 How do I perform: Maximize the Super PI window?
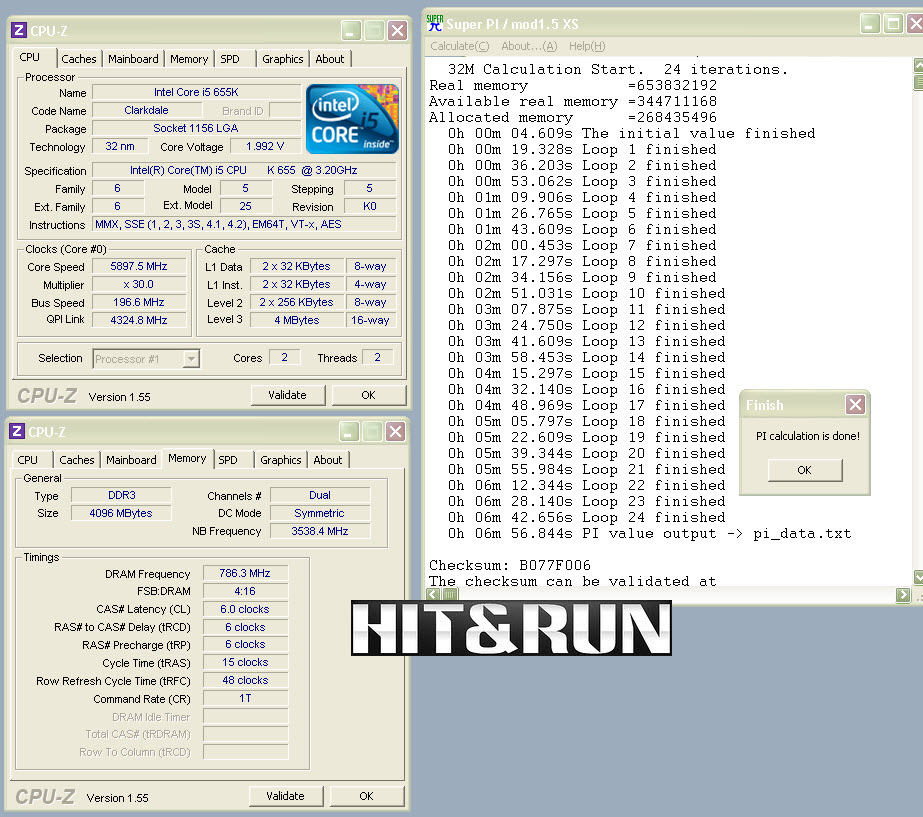point(892,24)
